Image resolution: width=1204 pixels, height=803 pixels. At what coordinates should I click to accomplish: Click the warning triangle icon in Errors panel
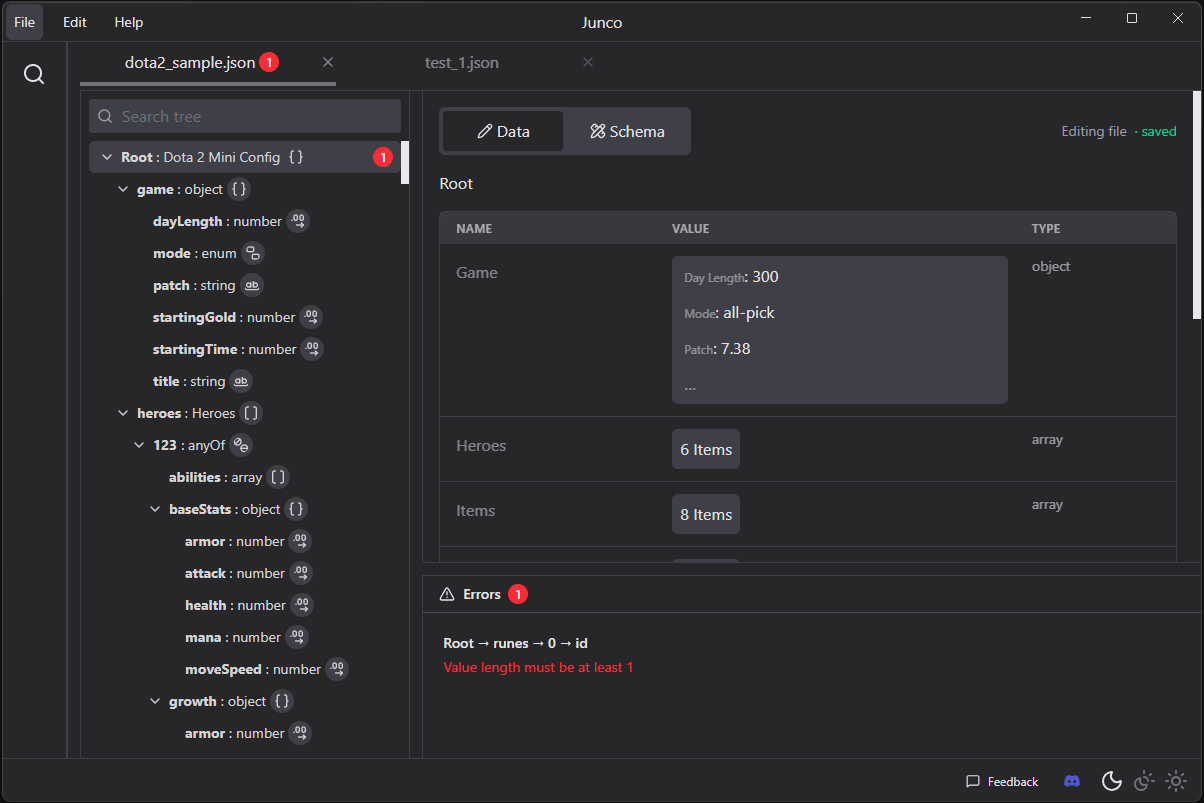(447, 594)
